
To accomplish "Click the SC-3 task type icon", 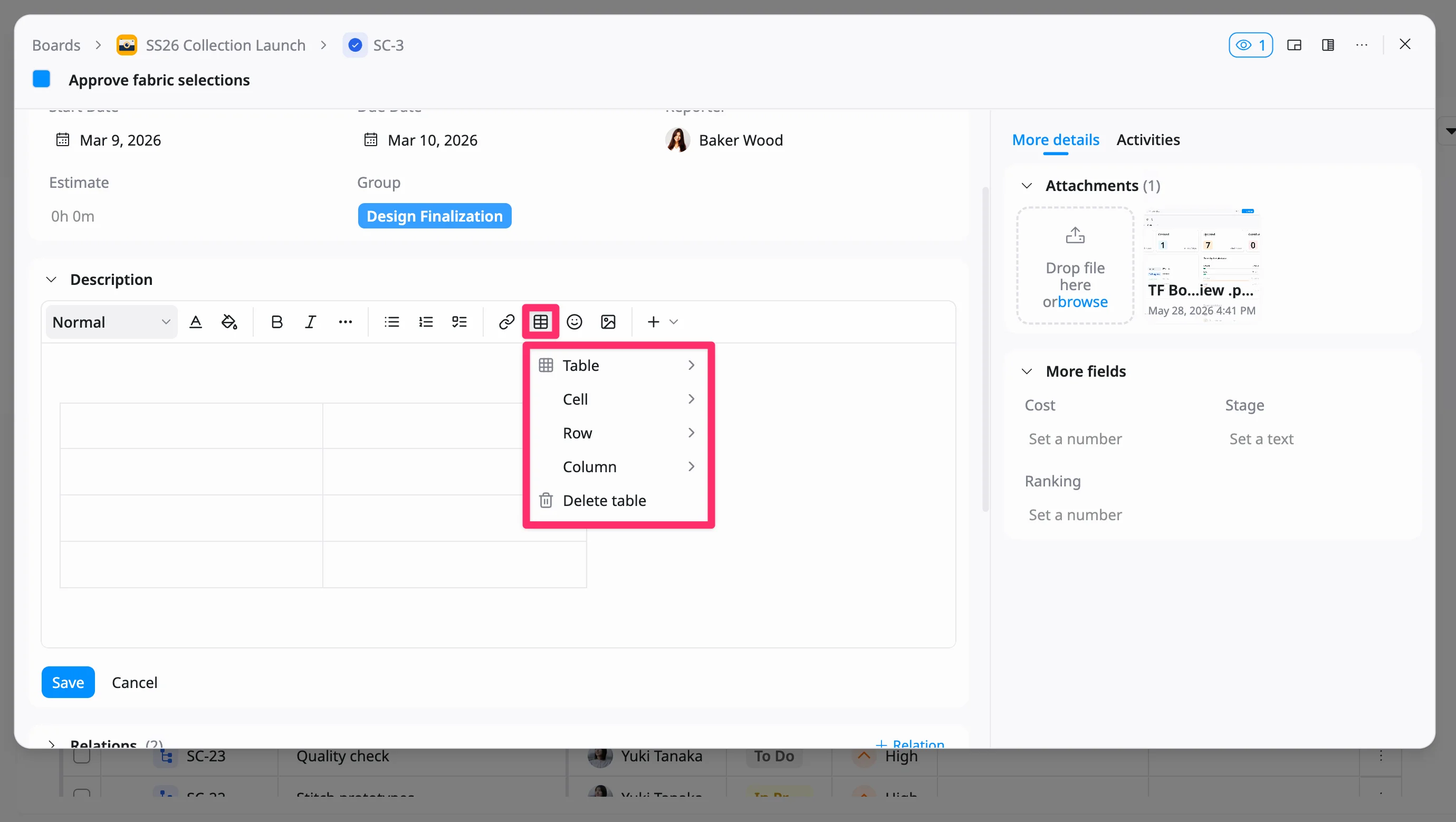I will click(x=355, y=45).
